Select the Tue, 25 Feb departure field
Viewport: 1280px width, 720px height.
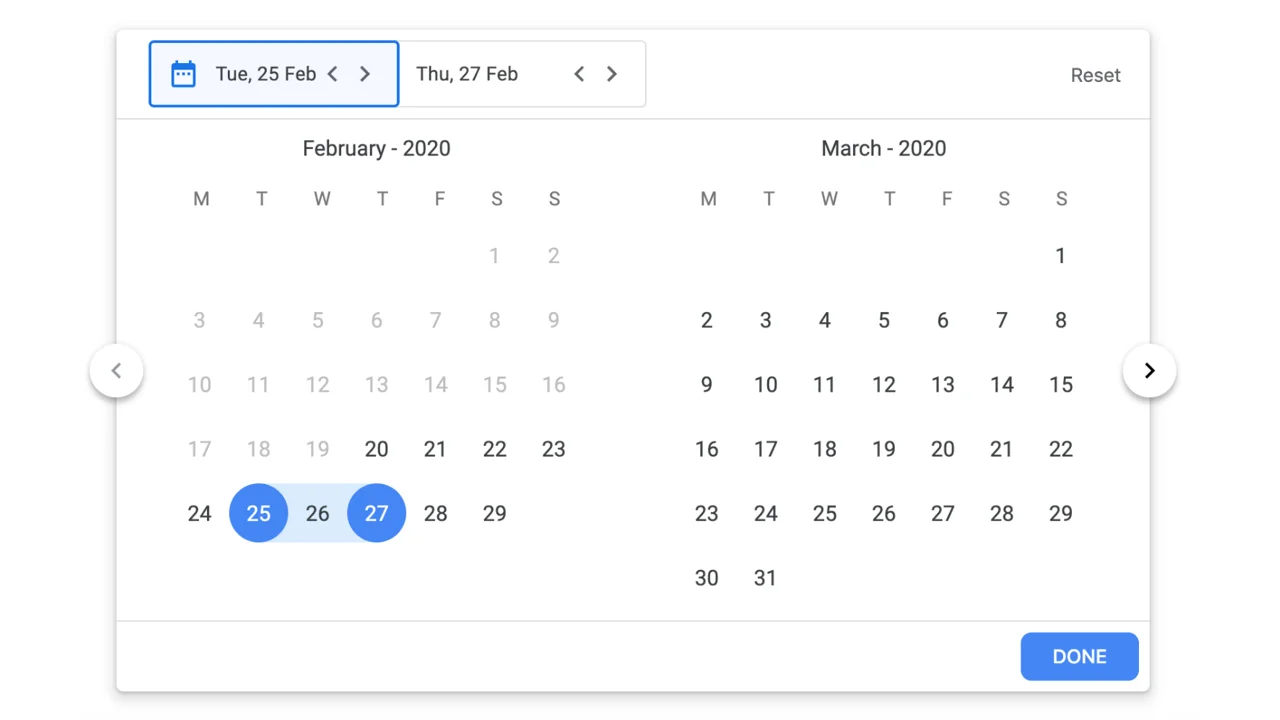265,73
